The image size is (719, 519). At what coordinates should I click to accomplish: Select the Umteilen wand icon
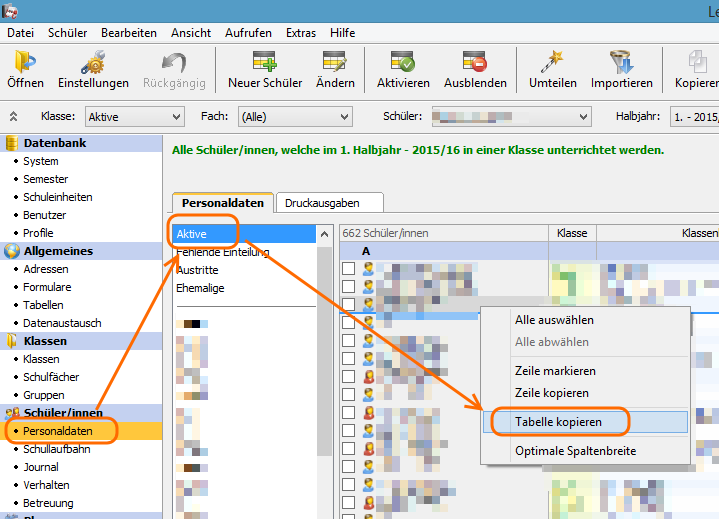[552, 63]
